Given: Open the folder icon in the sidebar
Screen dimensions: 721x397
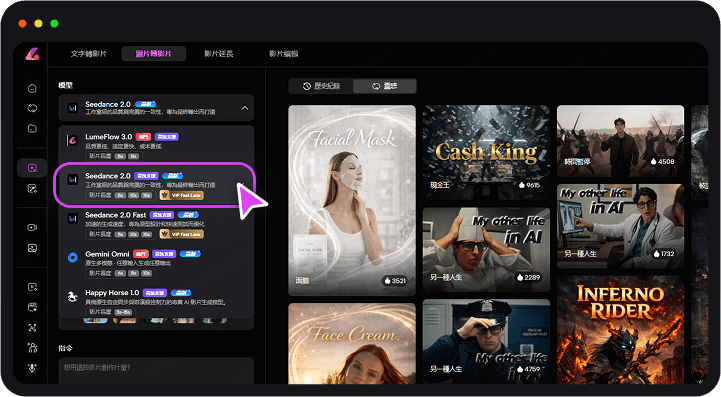Looking at the screenshot, I should [x=32, y=128].
